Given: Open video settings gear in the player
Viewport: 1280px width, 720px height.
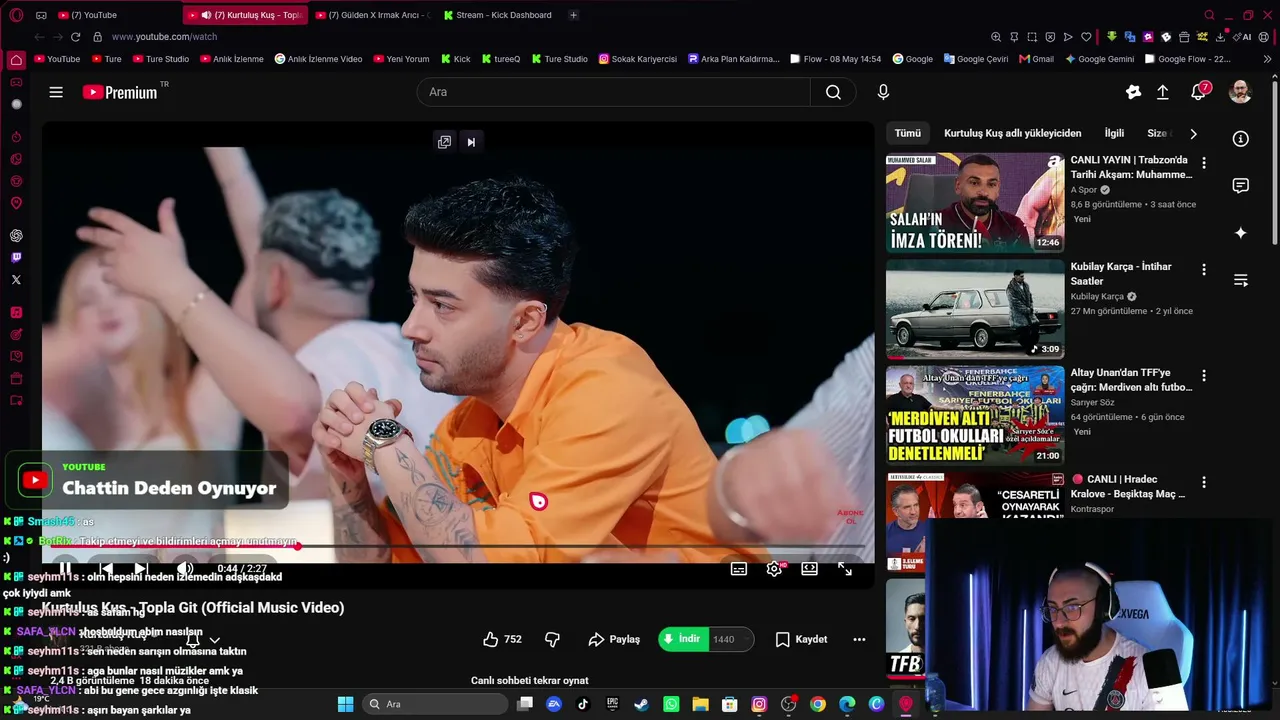Looking at the screenshot, I should point(774,569).
